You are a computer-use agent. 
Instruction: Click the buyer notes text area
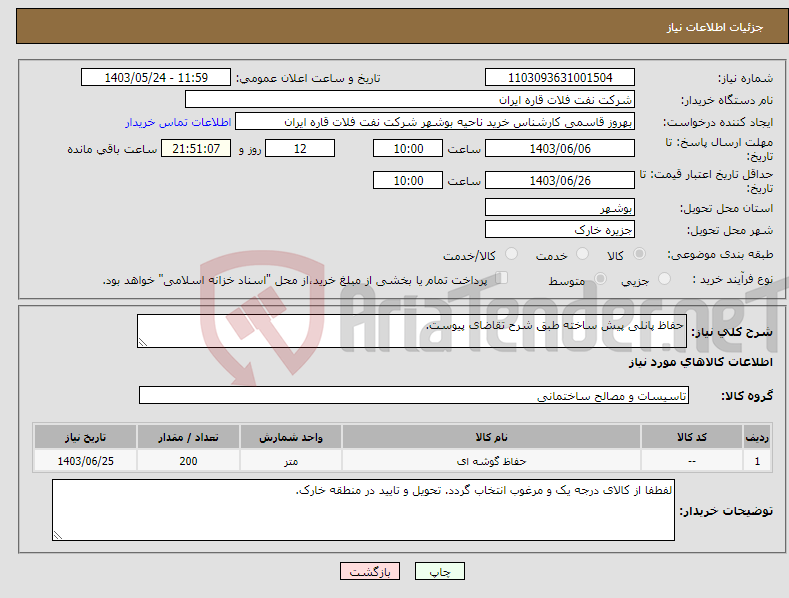pyautogui.click(x=363, y=510)
